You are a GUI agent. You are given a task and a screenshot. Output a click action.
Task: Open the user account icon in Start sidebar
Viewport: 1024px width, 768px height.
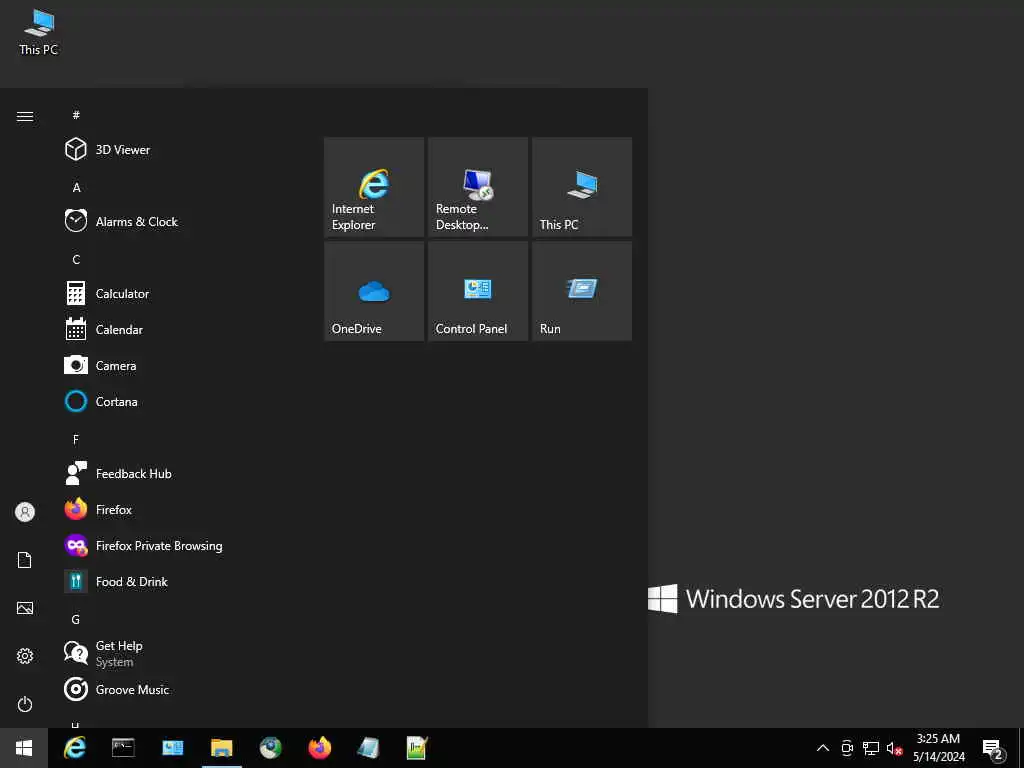[x=25, y=512]
